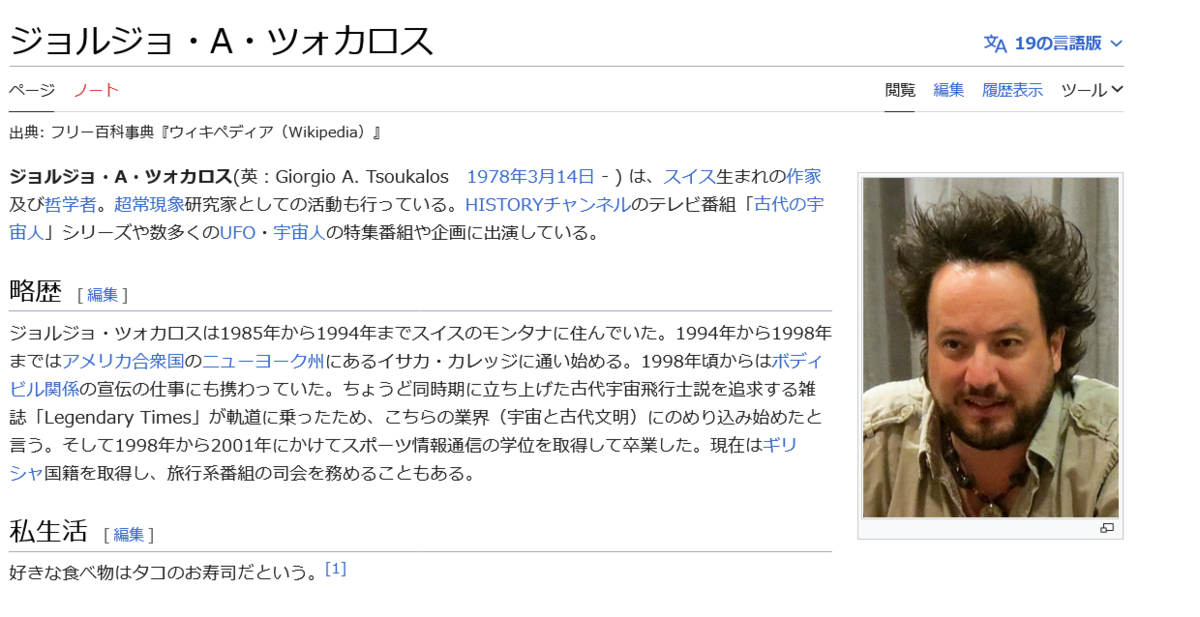Open the 履歴表示 history tab
Viewport: 1200px width, 617px height.
pos(1012,90)
